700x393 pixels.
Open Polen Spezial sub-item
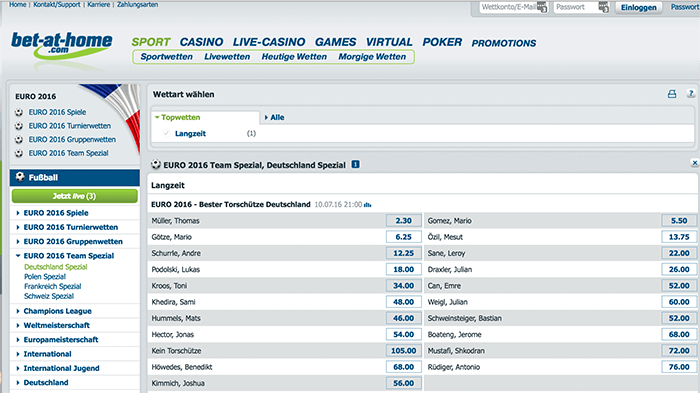pyautogui.click(x=45, y=277)
